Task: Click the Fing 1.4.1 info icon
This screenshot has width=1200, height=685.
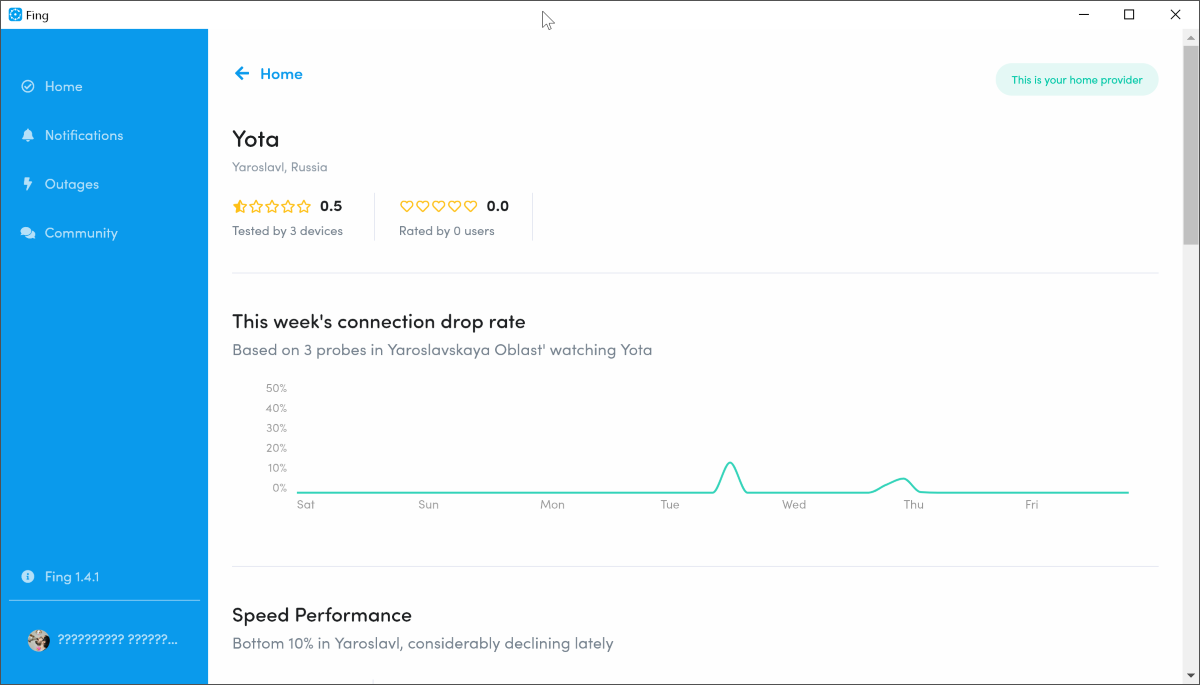Action: (x=28, y=577)
